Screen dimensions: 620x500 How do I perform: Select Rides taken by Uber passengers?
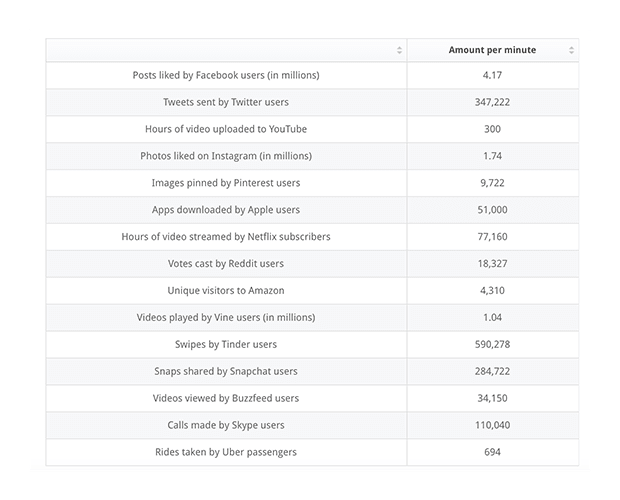[x=226, y=452]
